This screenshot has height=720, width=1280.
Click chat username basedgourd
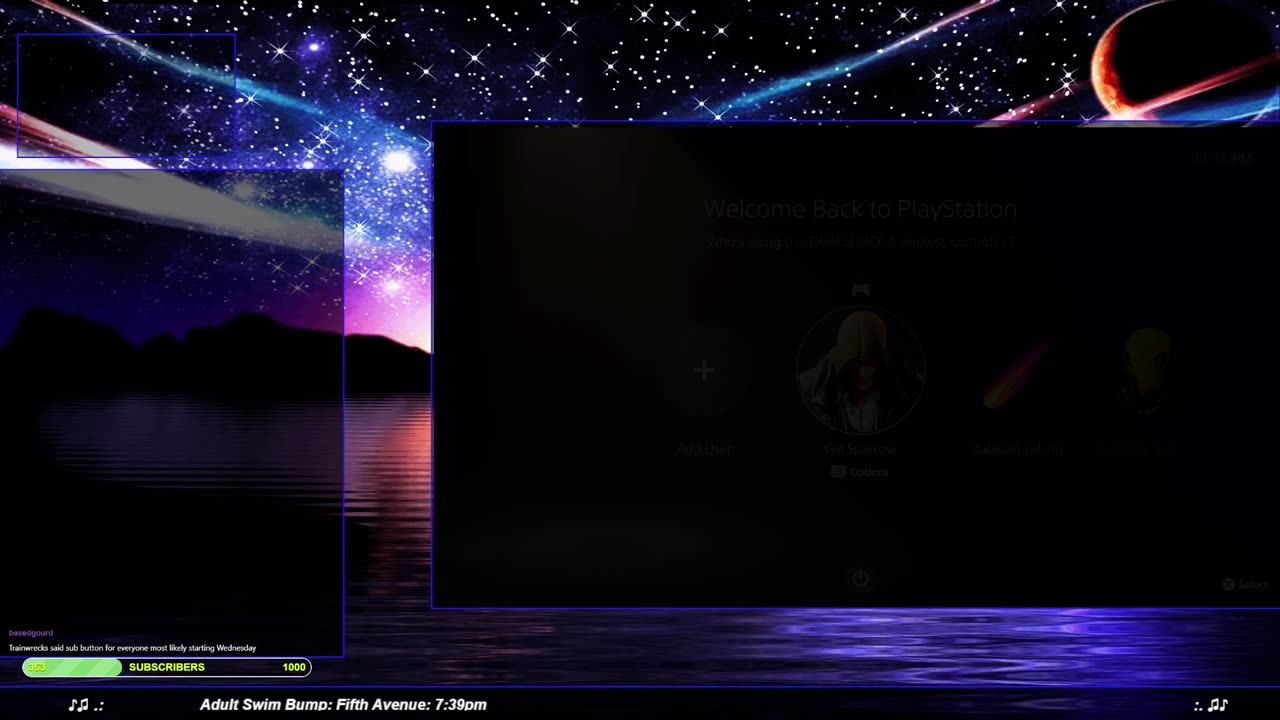tap(31, 633)
